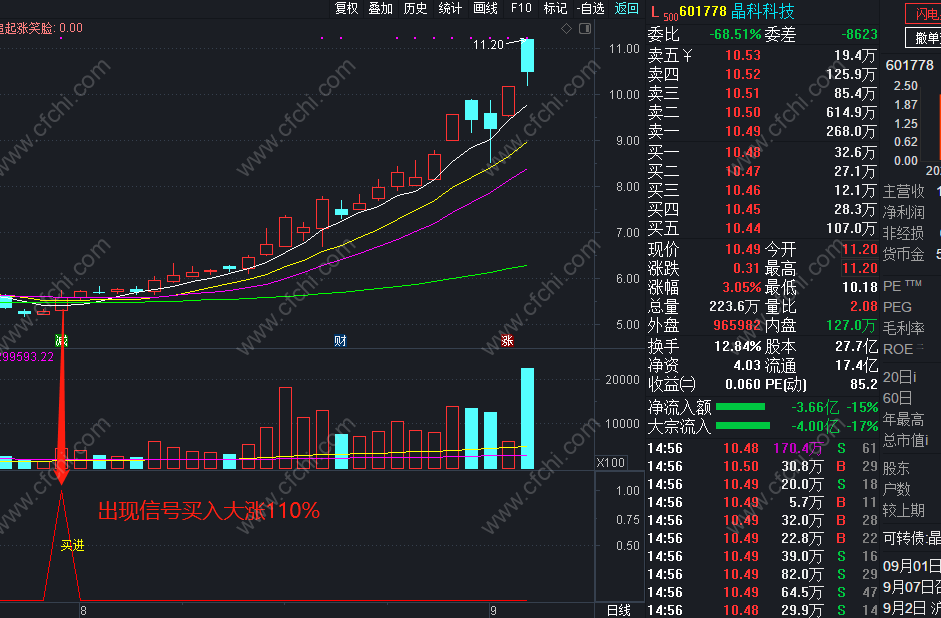The image size is (941, 618).
Task: Select the 14:56 tick with 170.4万 volume
Action: click(x=762, y=448)
